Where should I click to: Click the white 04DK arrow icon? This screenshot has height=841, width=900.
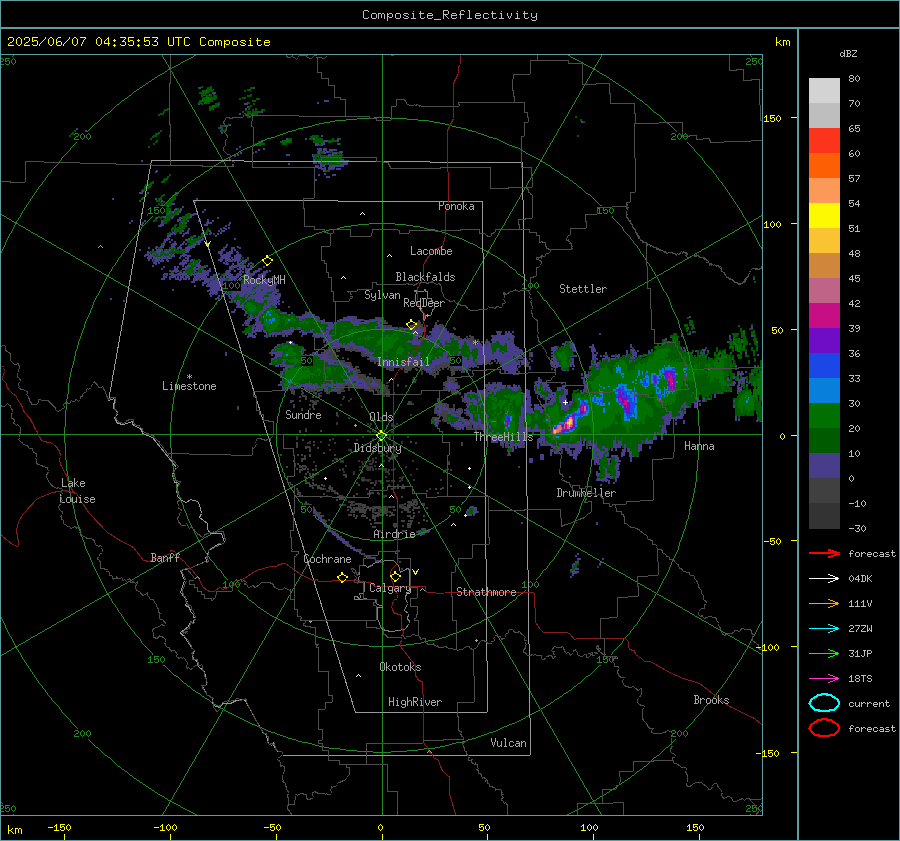(x=824, y=578)
